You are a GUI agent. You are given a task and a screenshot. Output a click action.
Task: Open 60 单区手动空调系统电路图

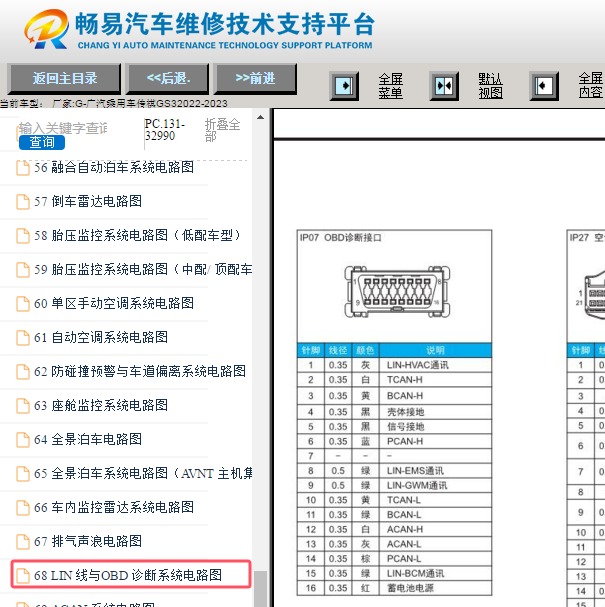click(114, 304)
